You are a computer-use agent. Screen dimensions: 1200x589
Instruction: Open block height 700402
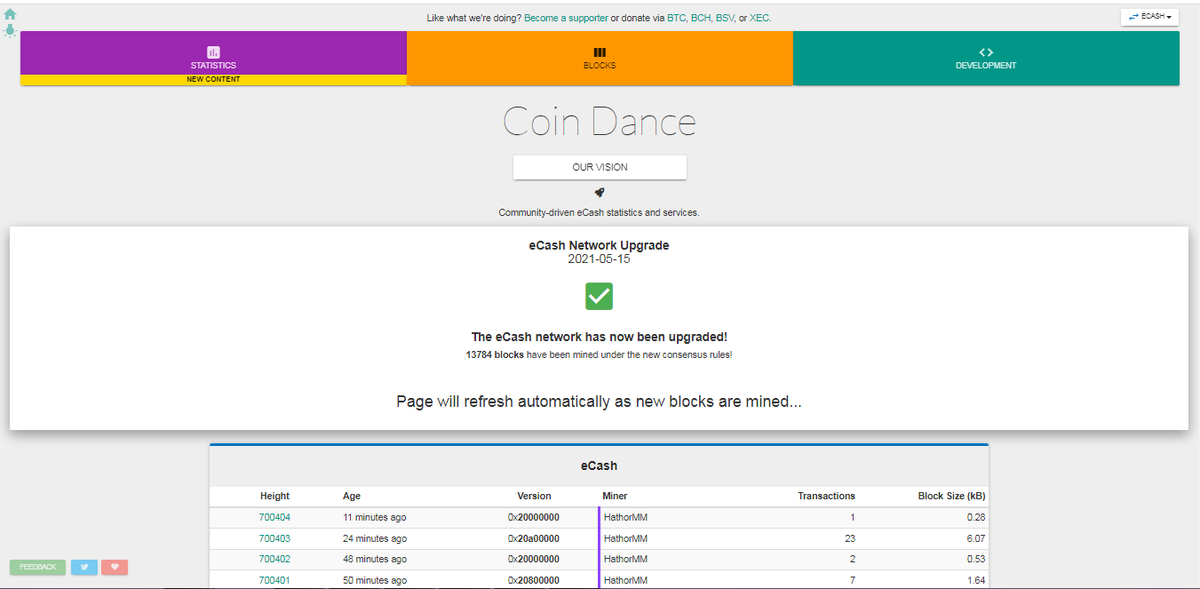274,559
